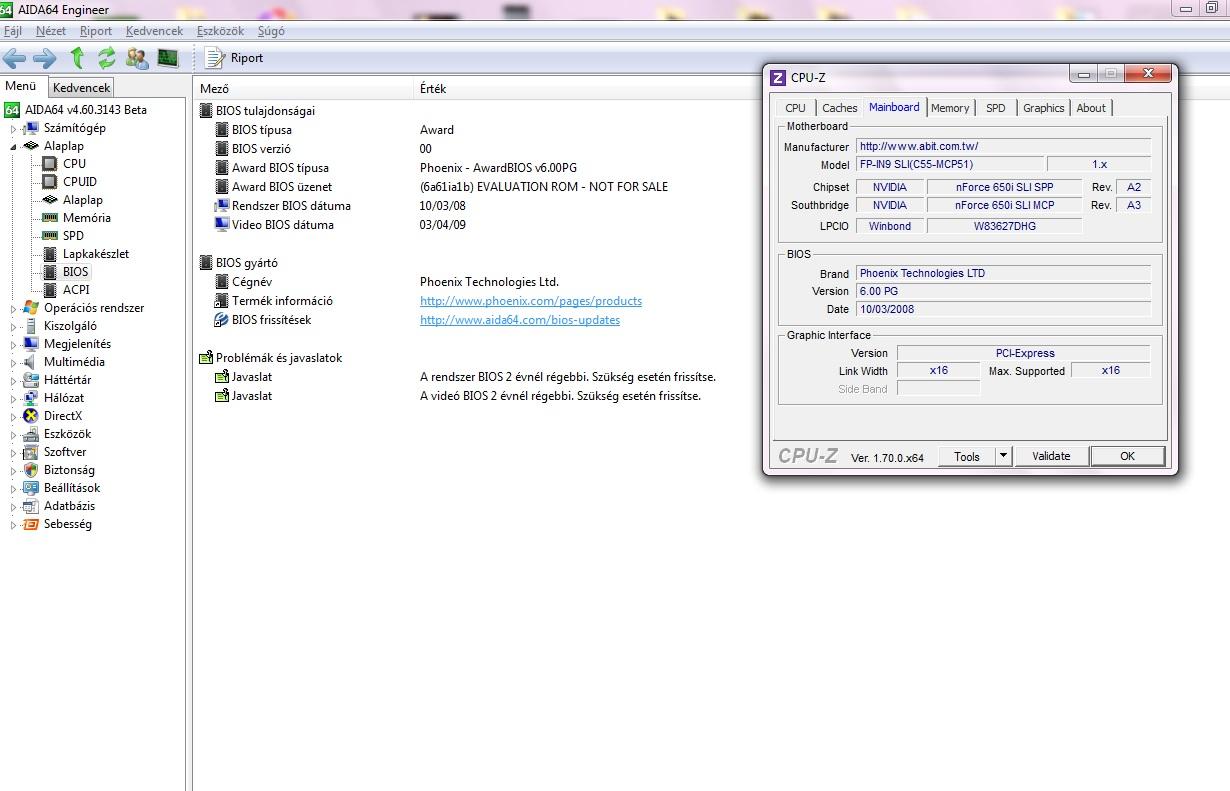Switch to Graphics tab in CPU-Z
1230x791 pixels.
click(x=1044, y=108)
